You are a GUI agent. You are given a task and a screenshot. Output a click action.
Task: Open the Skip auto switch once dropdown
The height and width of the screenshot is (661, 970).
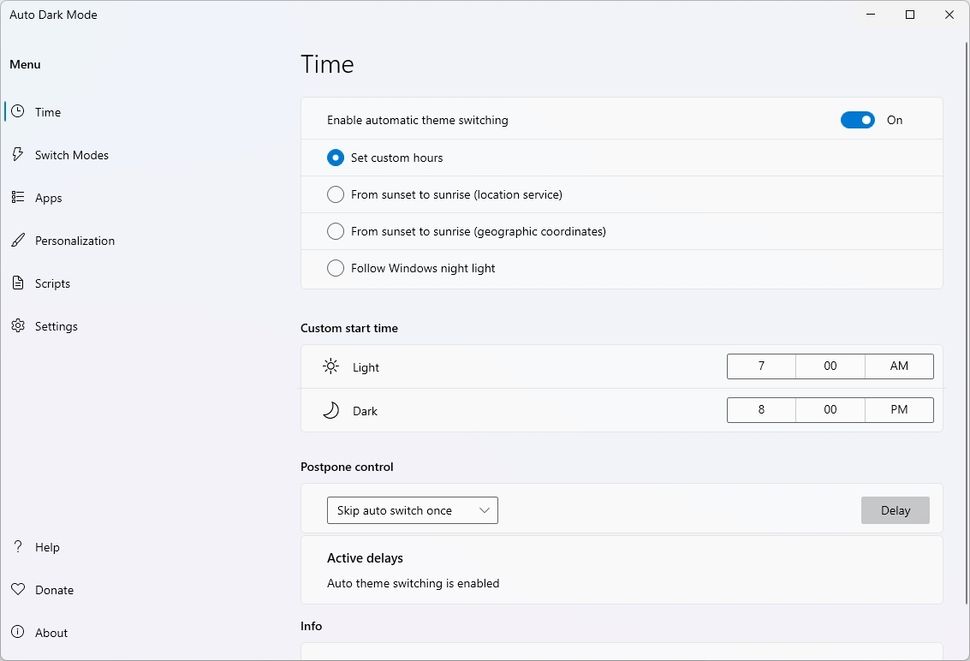pyautogui.click(x=412, y=510)
